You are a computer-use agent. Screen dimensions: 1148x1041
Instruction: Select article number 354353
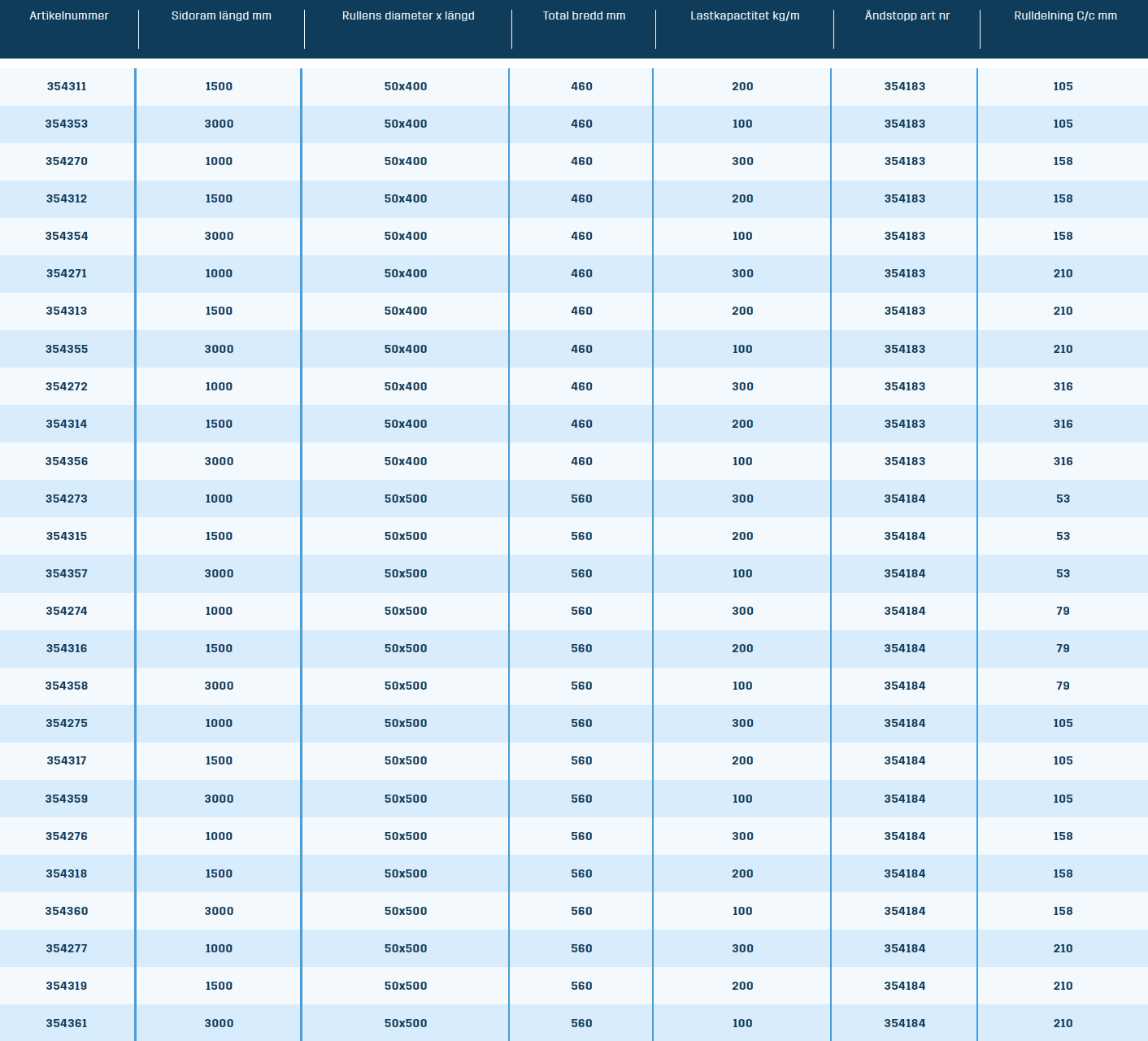pos(67,124)
